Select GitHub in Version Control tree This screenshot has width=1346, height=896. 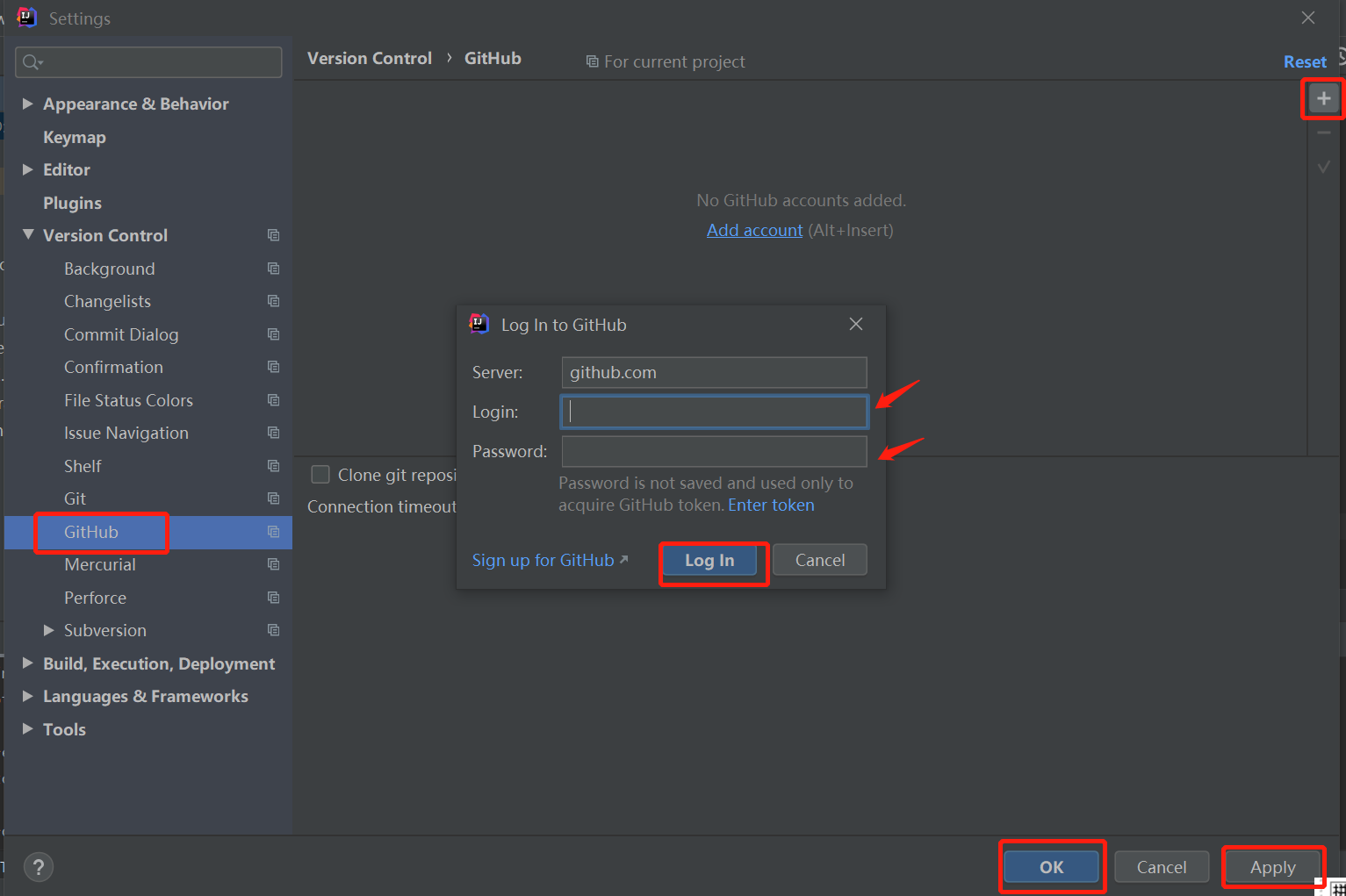coord(90,532)
